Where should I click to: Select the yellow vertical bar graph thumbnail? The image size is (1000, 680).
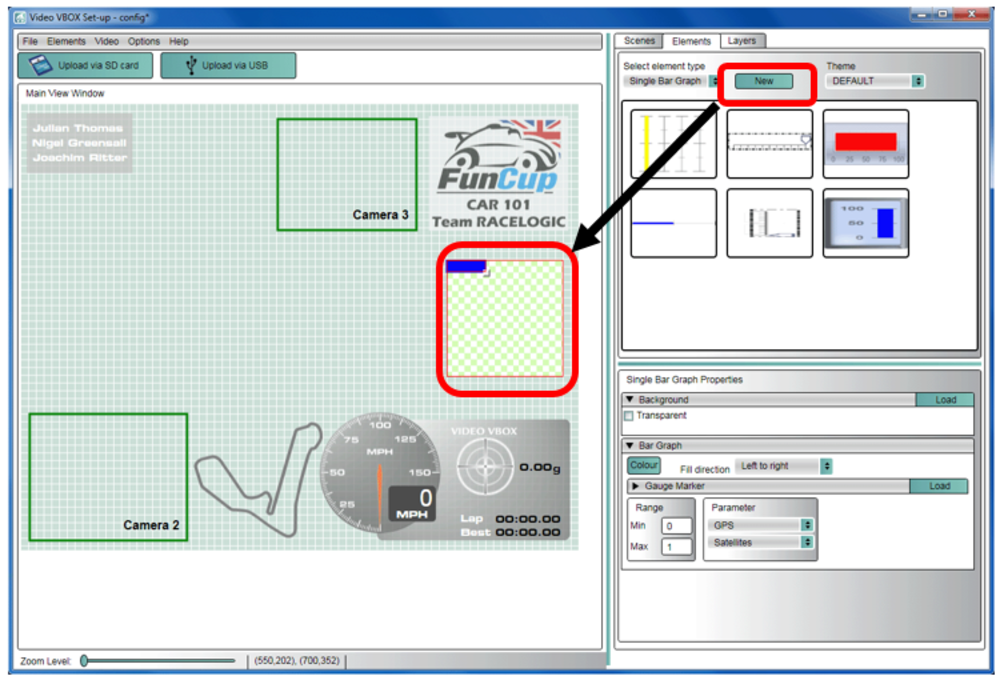tap(673, 144)
